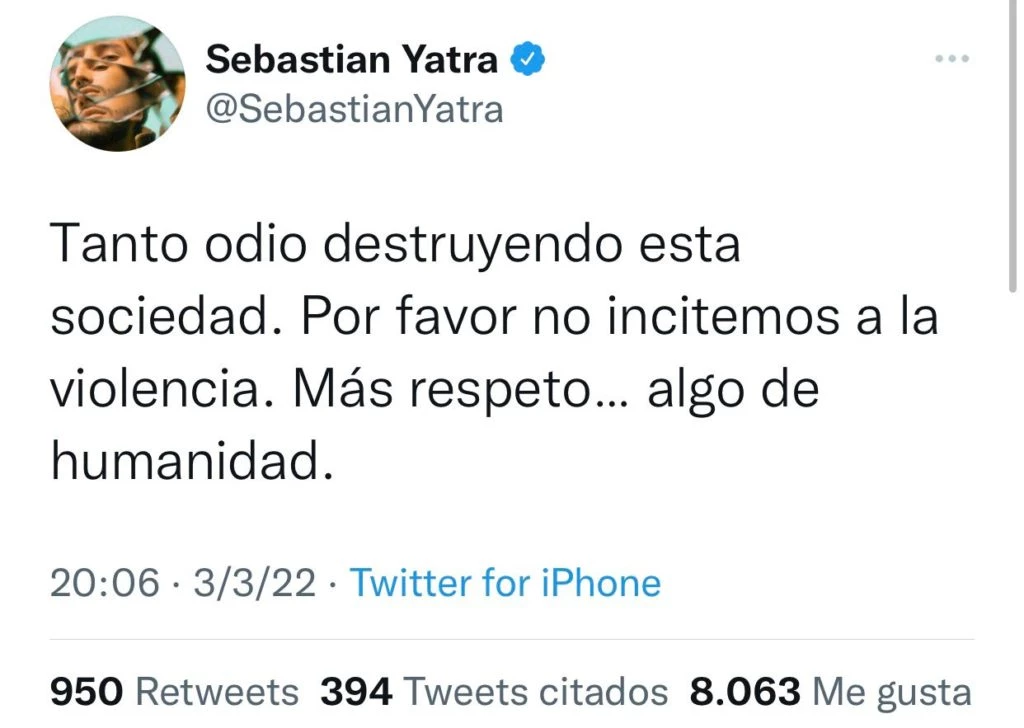Viewport: 1024px width, 728px height.
Task: Click the blue verified badge
Action: tap(528, 60)
